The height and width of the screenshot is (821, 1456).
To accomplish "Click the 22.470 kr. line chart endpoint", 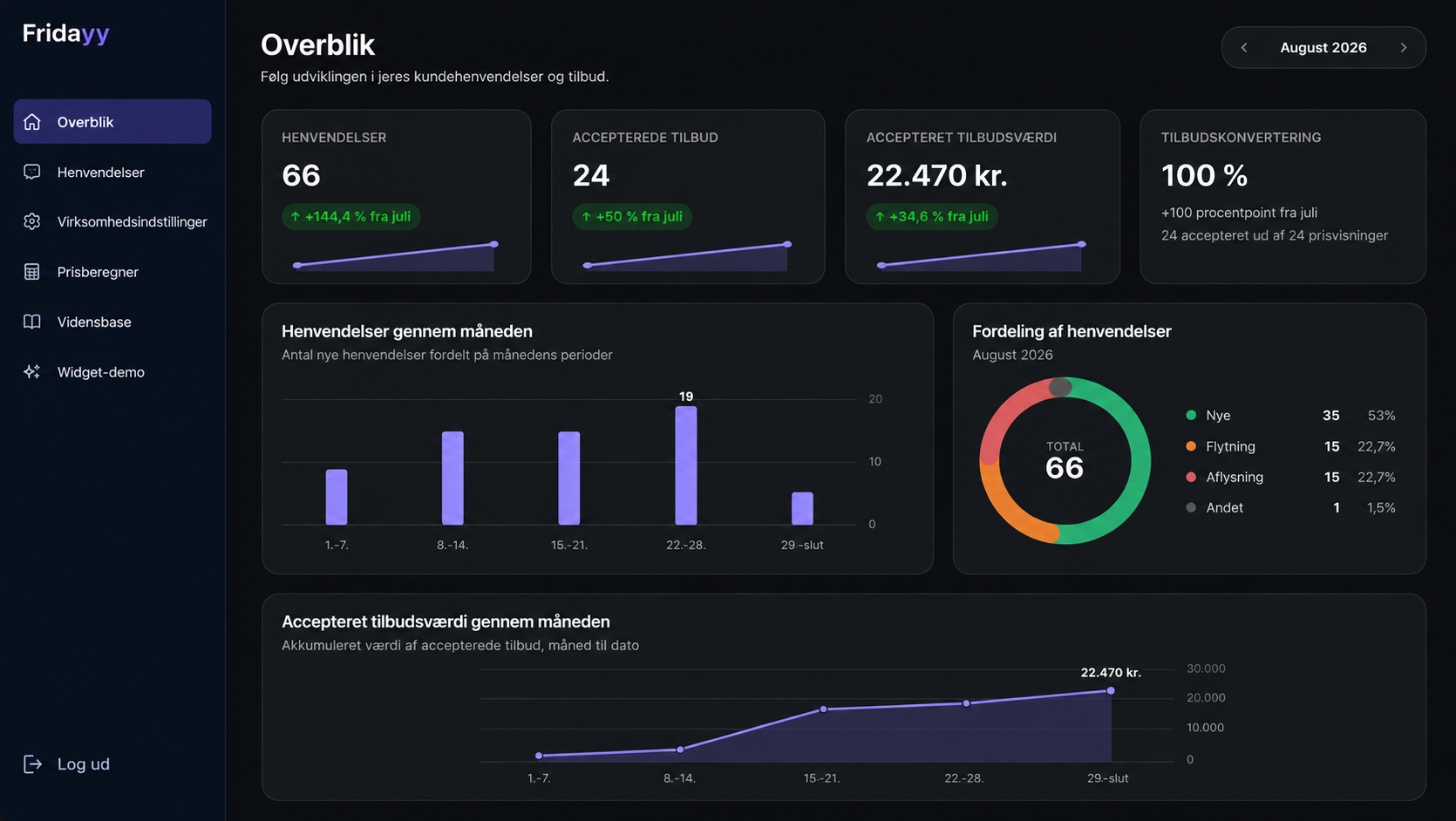I will (x=1111, y=690).
